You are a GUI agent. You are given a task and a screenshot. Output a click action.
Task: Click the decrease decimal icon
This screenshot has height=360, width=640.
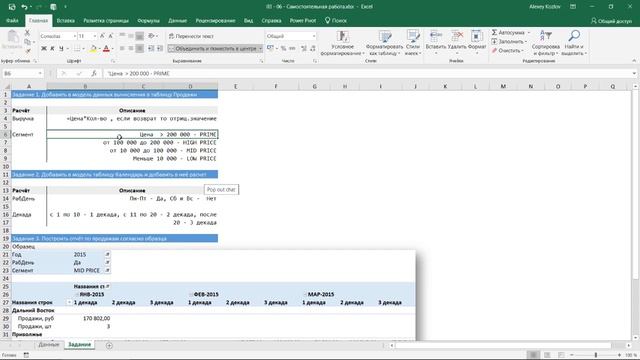point(313,49)
